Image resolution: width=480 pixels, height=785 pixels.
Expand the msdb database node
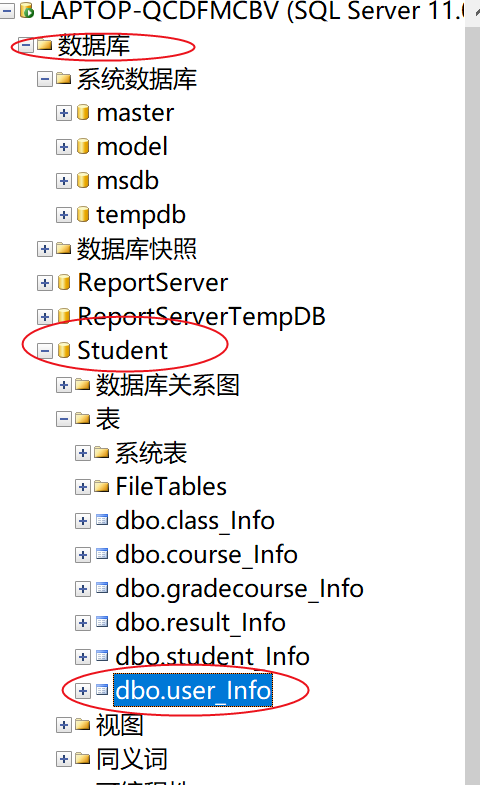pyautogui.click(x=64, y=181)
